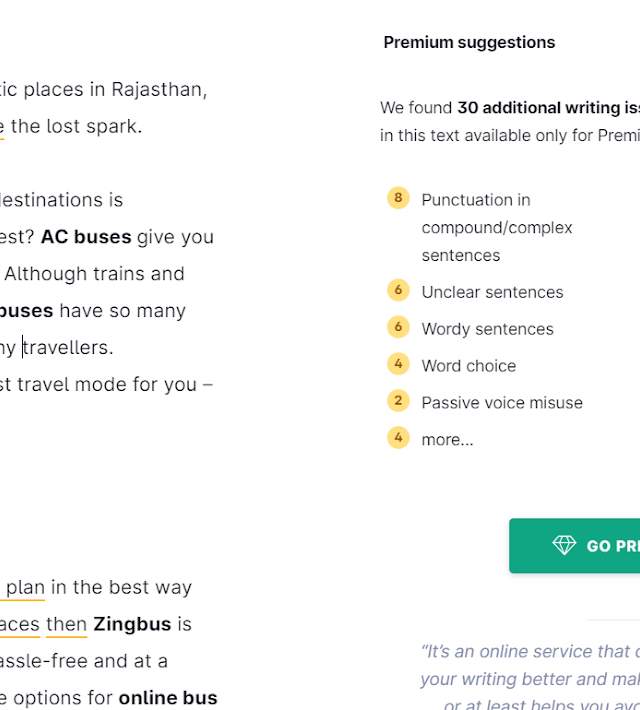Click the badge numbered 8 beside Punctuation

click(x=398, y=198)
